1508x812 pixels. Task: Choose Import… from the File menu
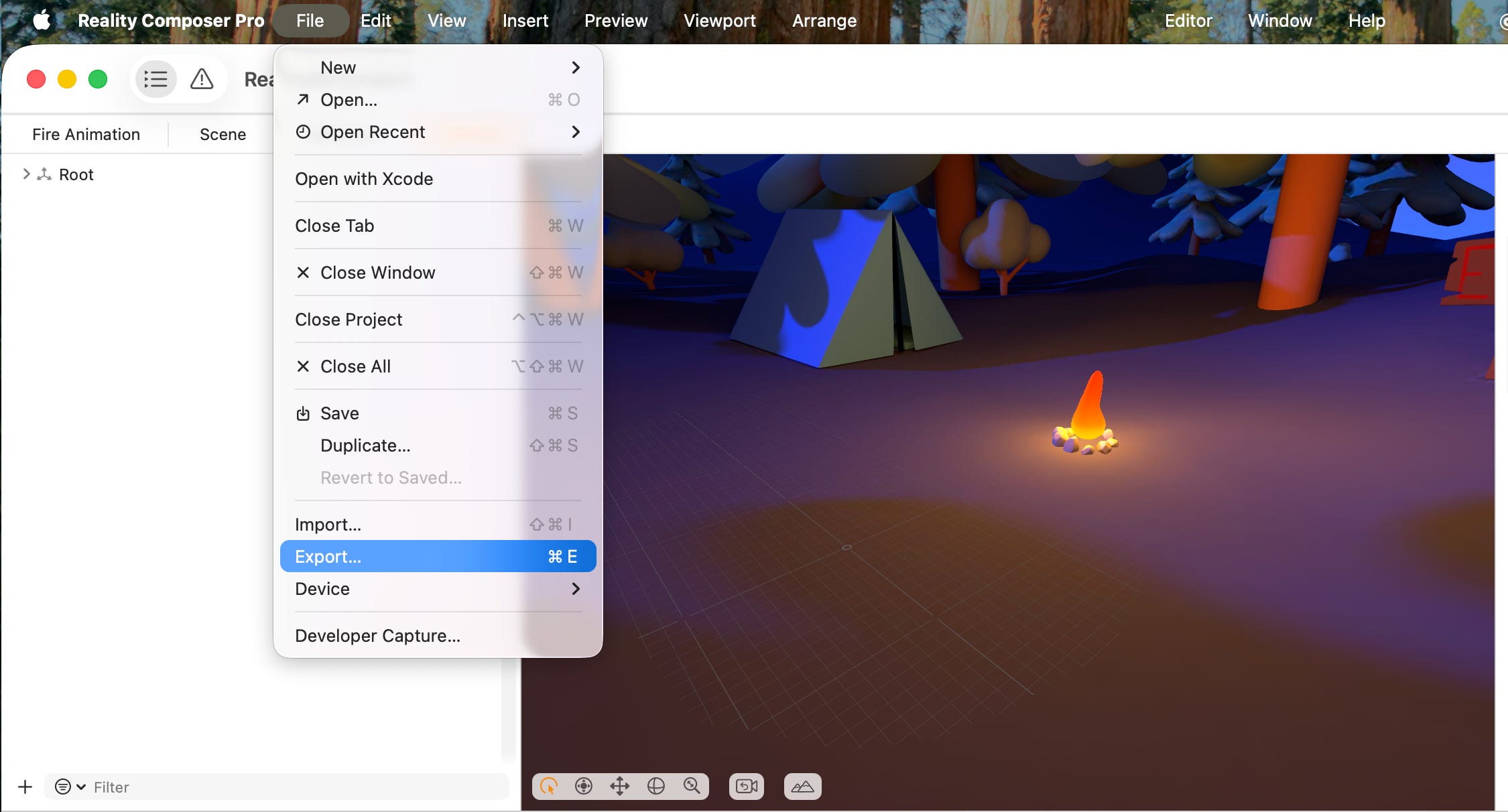coord(438,525)
